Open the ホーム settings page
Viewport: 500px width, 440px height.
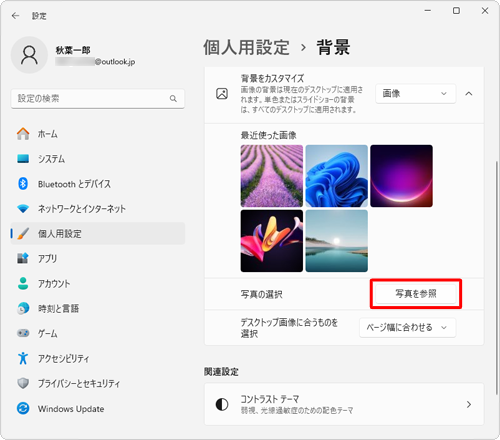(98, 134)
